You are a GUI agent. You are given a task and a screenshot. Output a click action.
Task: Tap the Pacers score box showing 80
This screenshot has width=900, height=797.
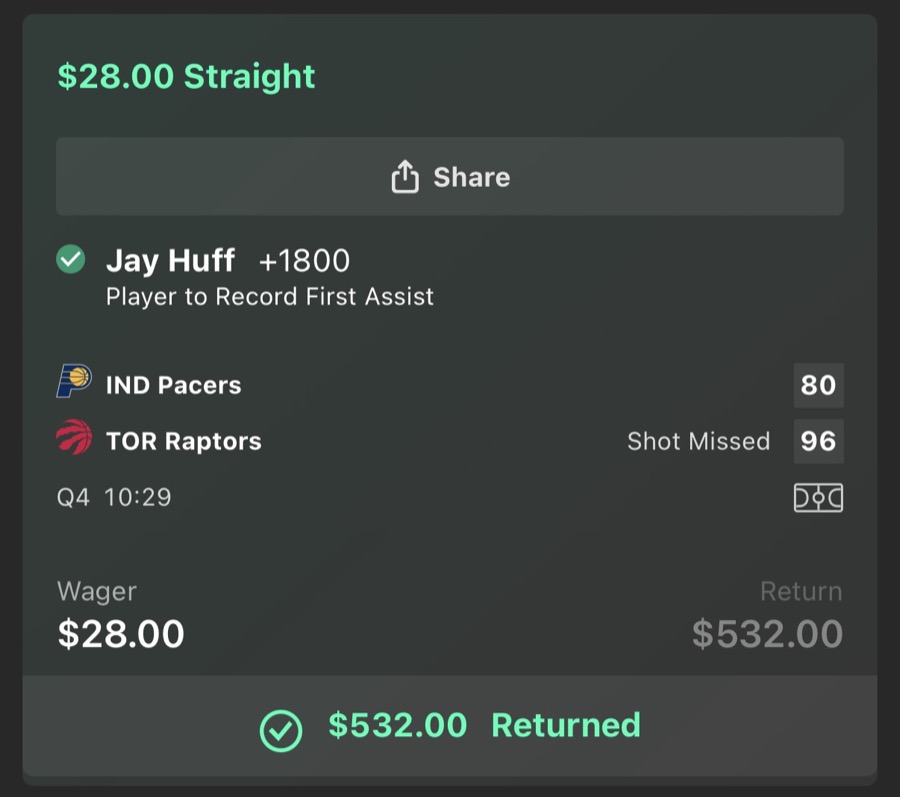pyautogui.click(x=818, y=385)
